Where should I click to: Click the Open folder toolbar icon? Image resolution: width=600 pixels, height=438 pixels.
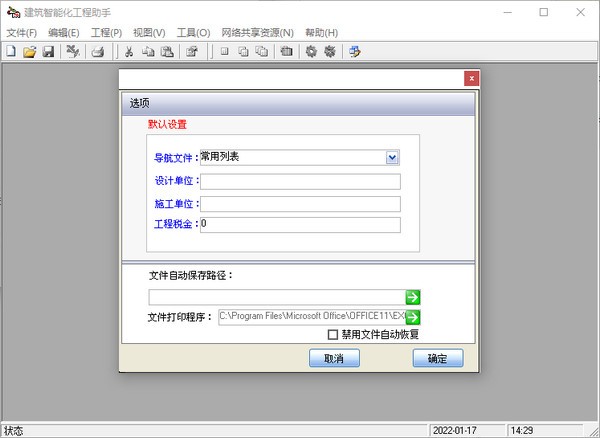tap(29, 52)
